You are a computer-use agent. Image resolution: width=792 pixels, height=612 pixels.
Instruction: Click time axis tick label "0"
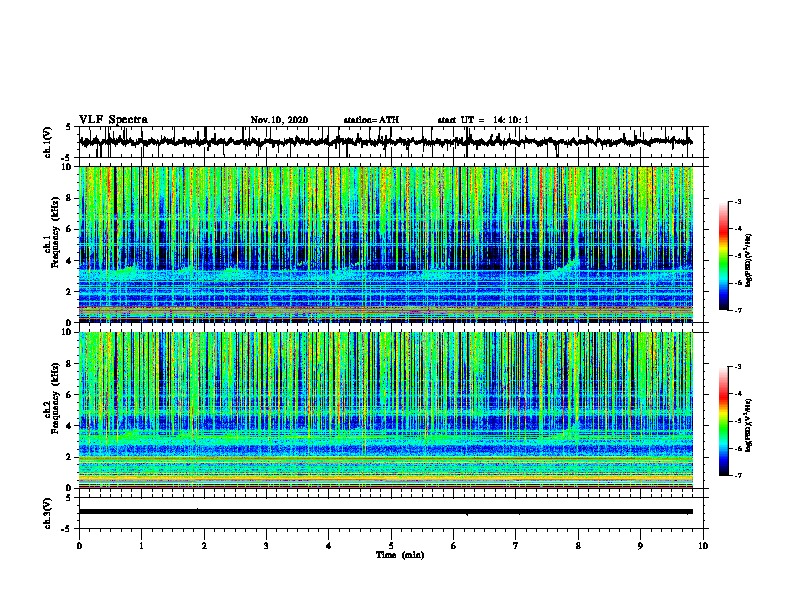pyautogui.click(x=79, y=546)
